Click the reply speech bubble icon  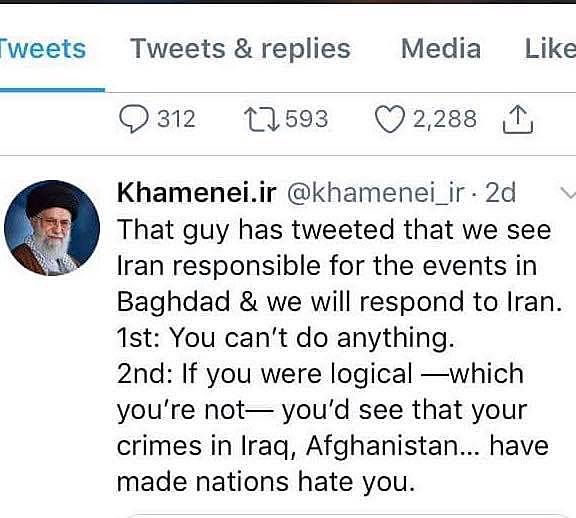(134, 119)
